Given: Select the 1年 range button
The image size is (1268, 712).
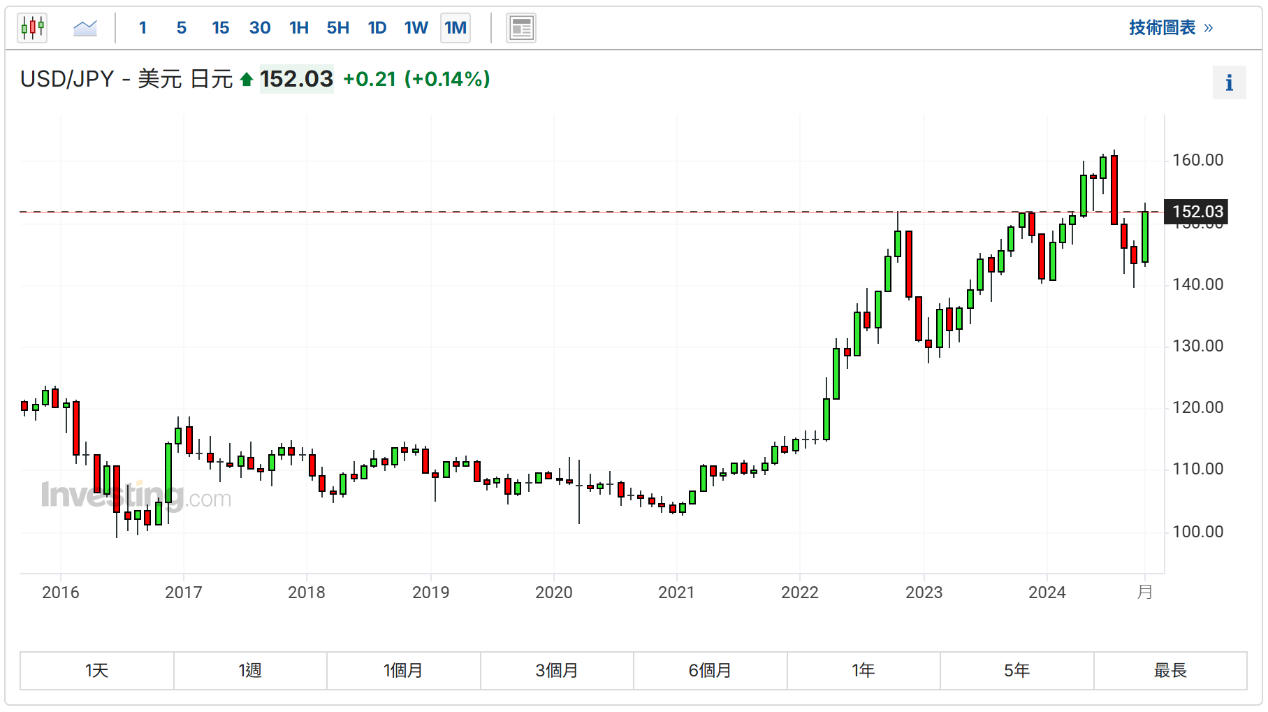Looking at the screenshot, I should tap(864, 670).
